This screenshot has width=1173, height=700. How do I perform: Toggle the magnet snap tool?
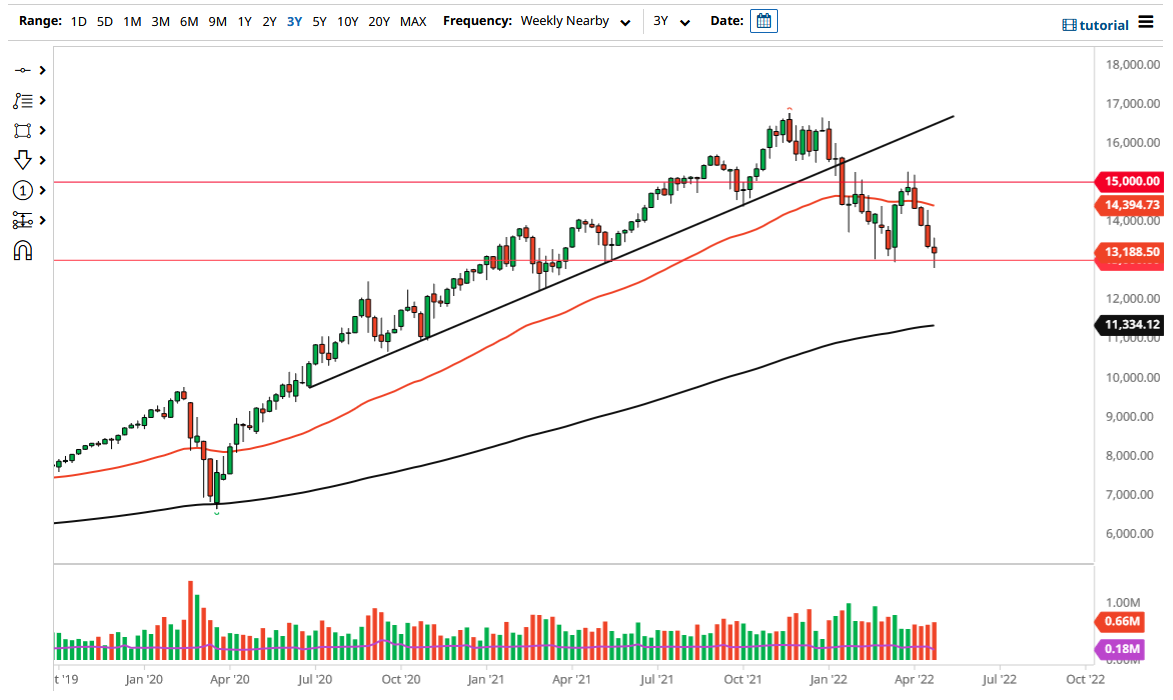(23, 251)
